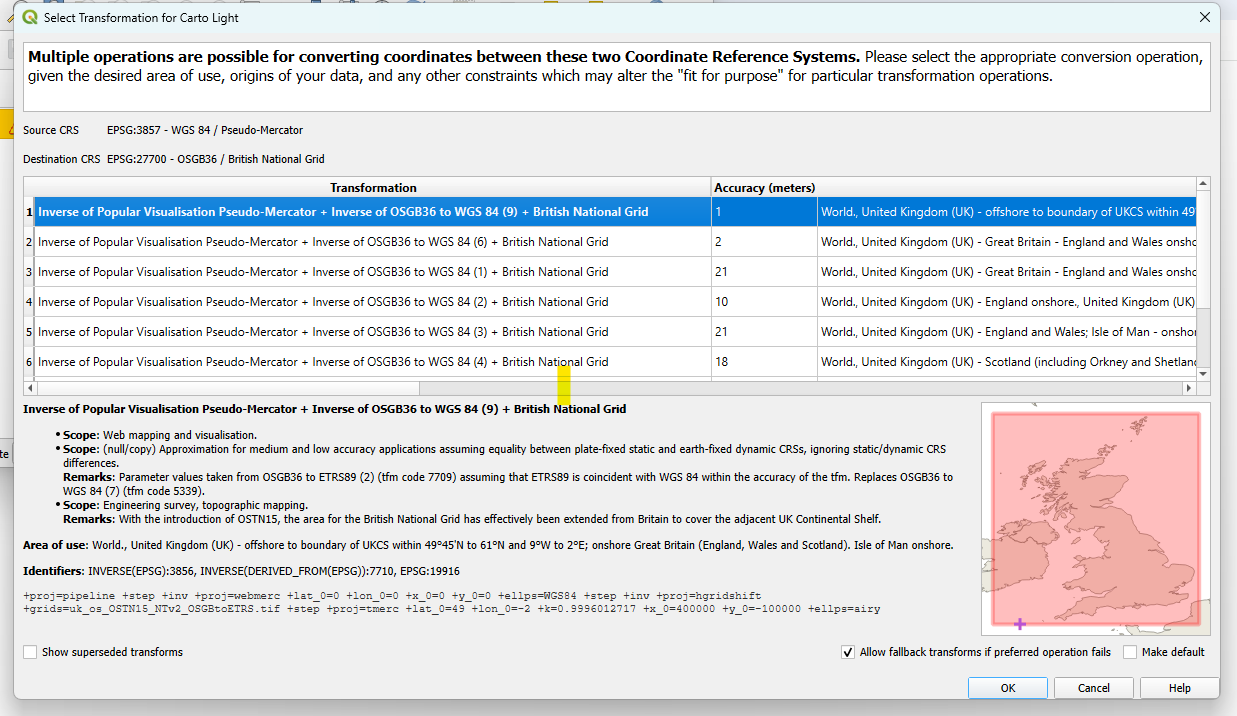Image resolution: width=1237 pixels, height=716 pixels.
Task: Click accuracy cell showing 10
Action: click(764, 302)
